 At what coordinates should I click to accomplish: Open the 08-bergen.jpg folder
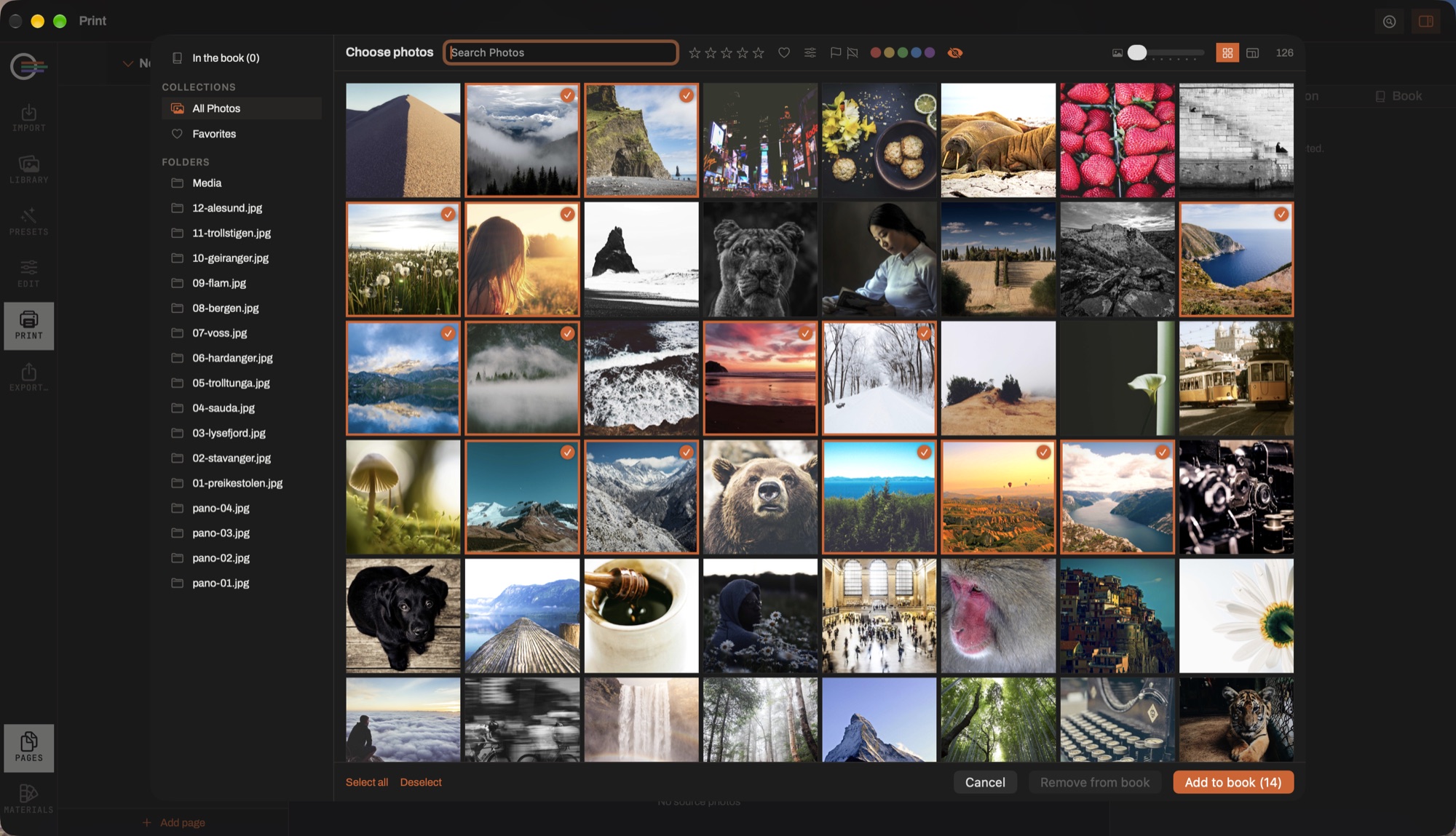[242, 308]
